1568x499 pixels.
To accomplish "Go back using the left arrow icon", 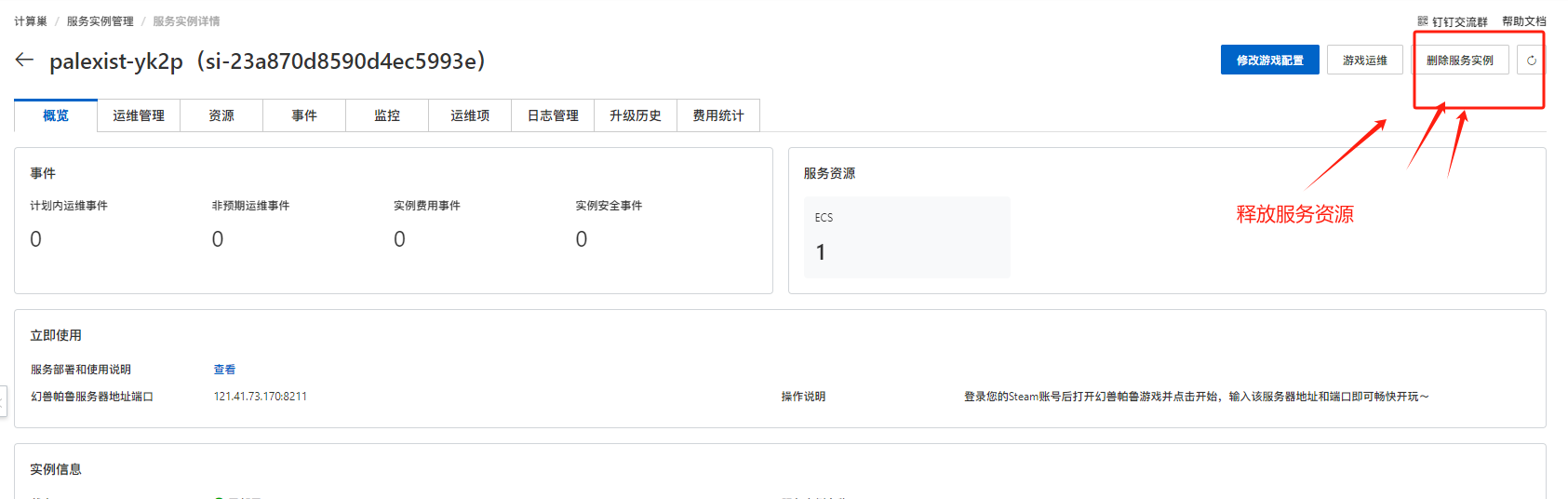I will (x=24, y=60).
